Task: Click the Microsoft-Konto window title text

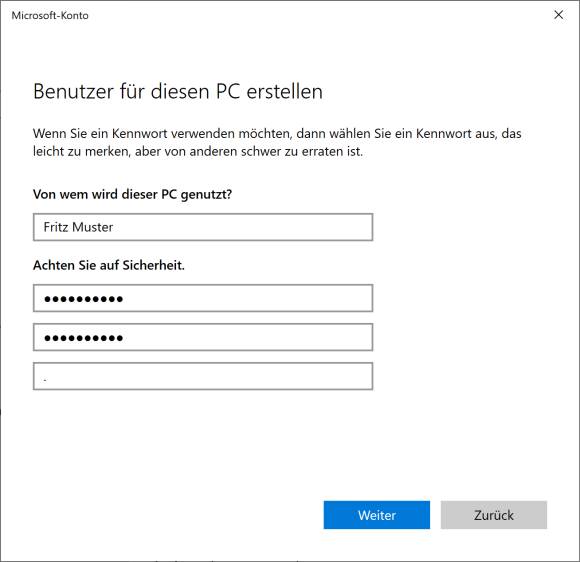Action: coord(50,16)
